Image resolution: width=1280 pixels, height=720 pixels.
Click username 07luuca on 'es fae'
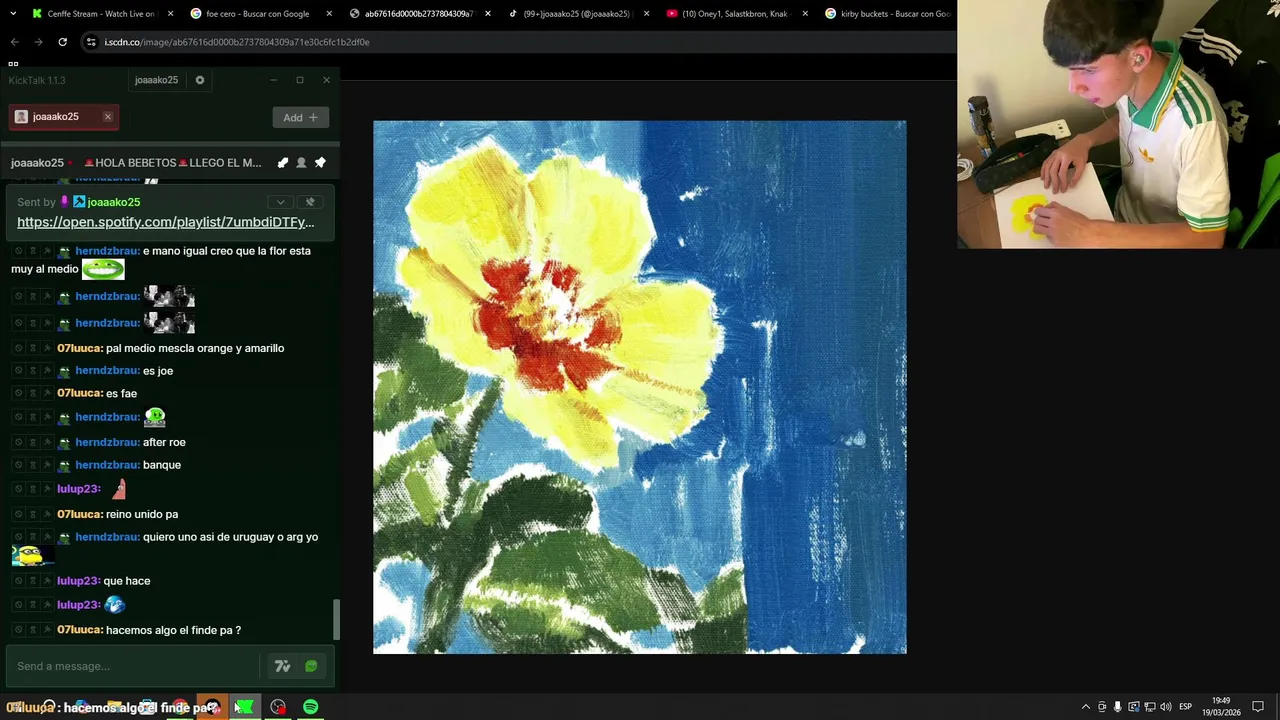pyautogui.click(x=80, y=393)
